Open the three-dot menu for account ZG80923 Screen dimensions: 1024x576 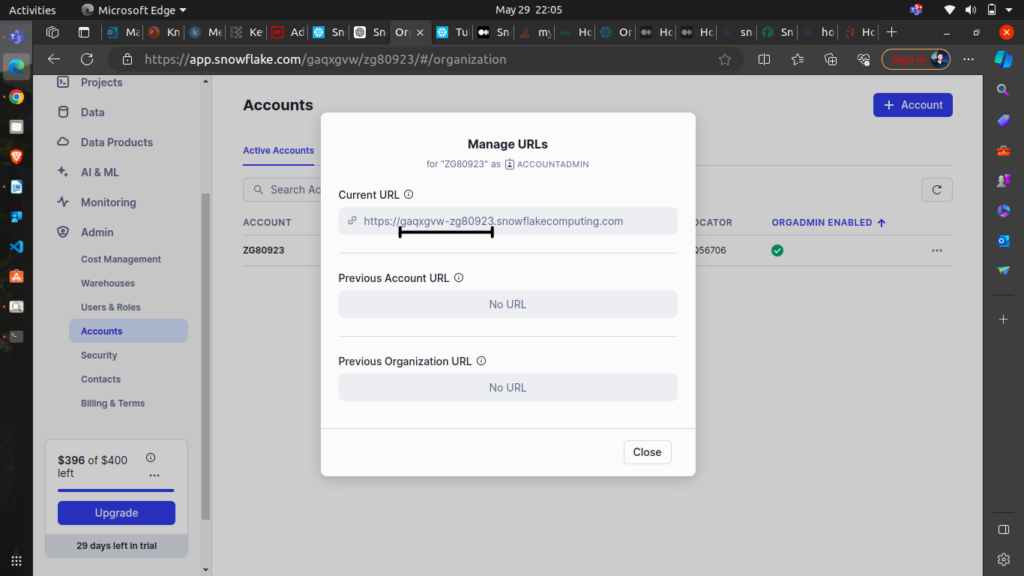[936, 250]
